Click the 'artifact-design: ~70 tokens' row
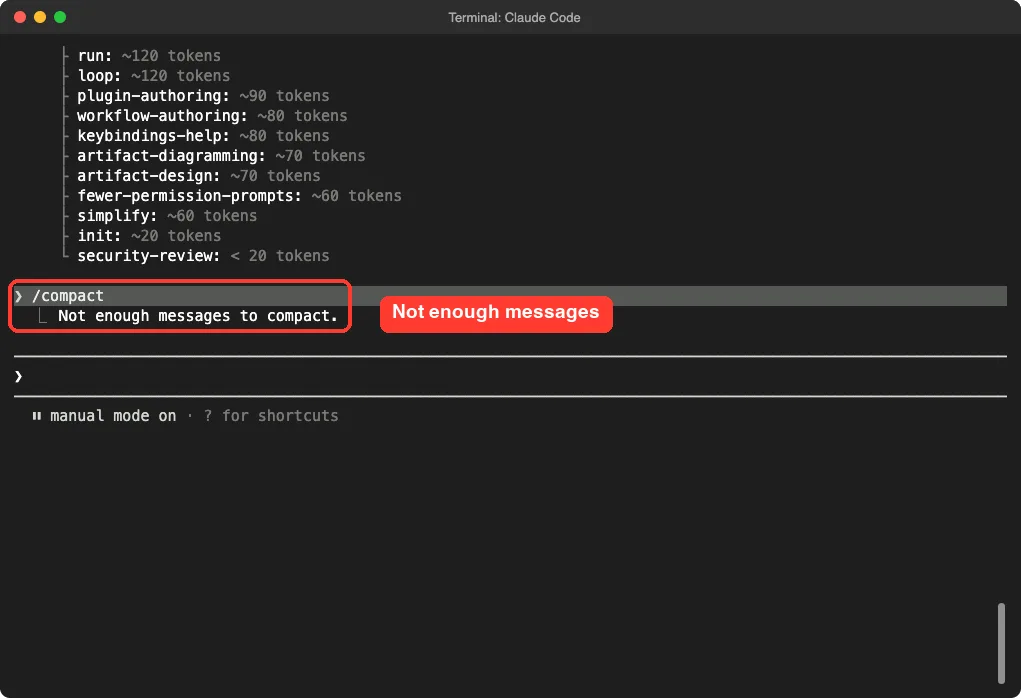1021x698 pixels. 199,176
